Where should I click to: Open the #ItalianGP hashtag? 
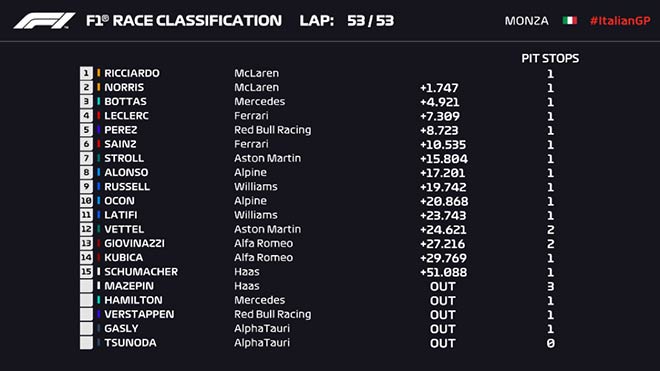[620, 21]
